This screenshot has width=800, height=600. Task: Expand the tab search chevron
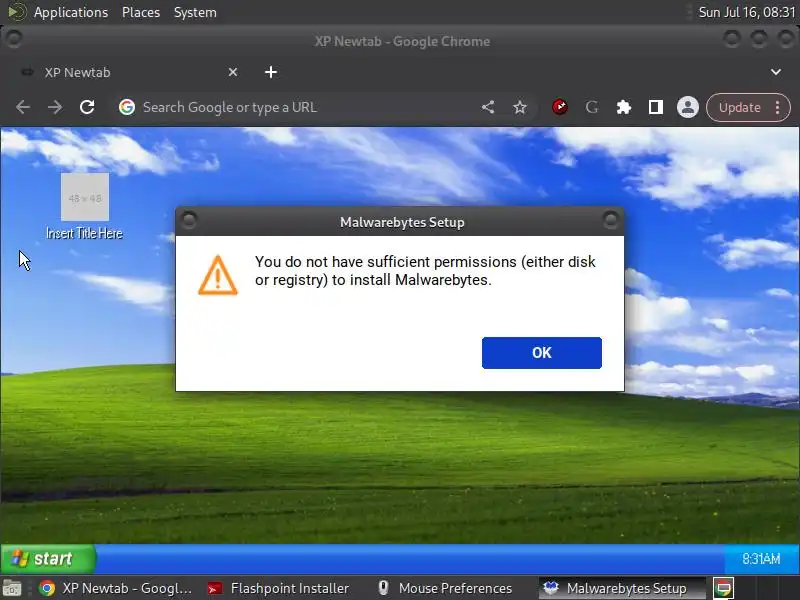[776, 72]
